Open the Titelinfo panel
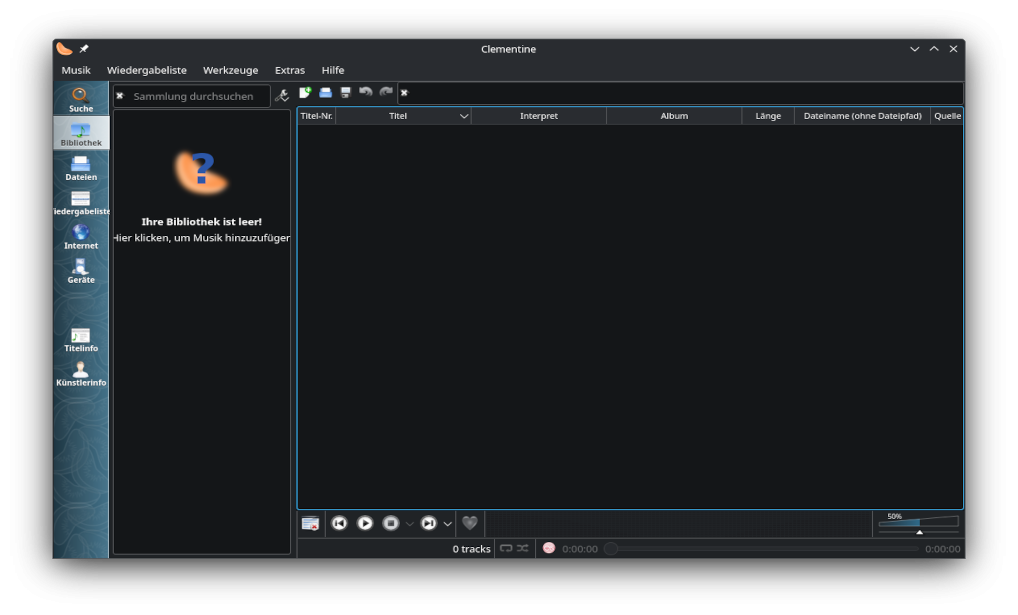 [81, 339]
